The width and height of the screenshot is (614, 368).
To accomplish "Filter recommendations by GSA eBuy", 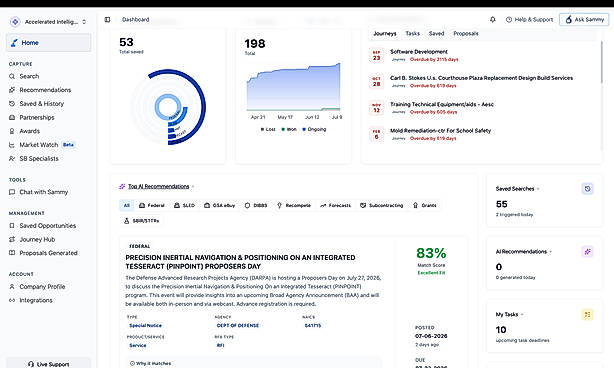I will tap(220, 205).
